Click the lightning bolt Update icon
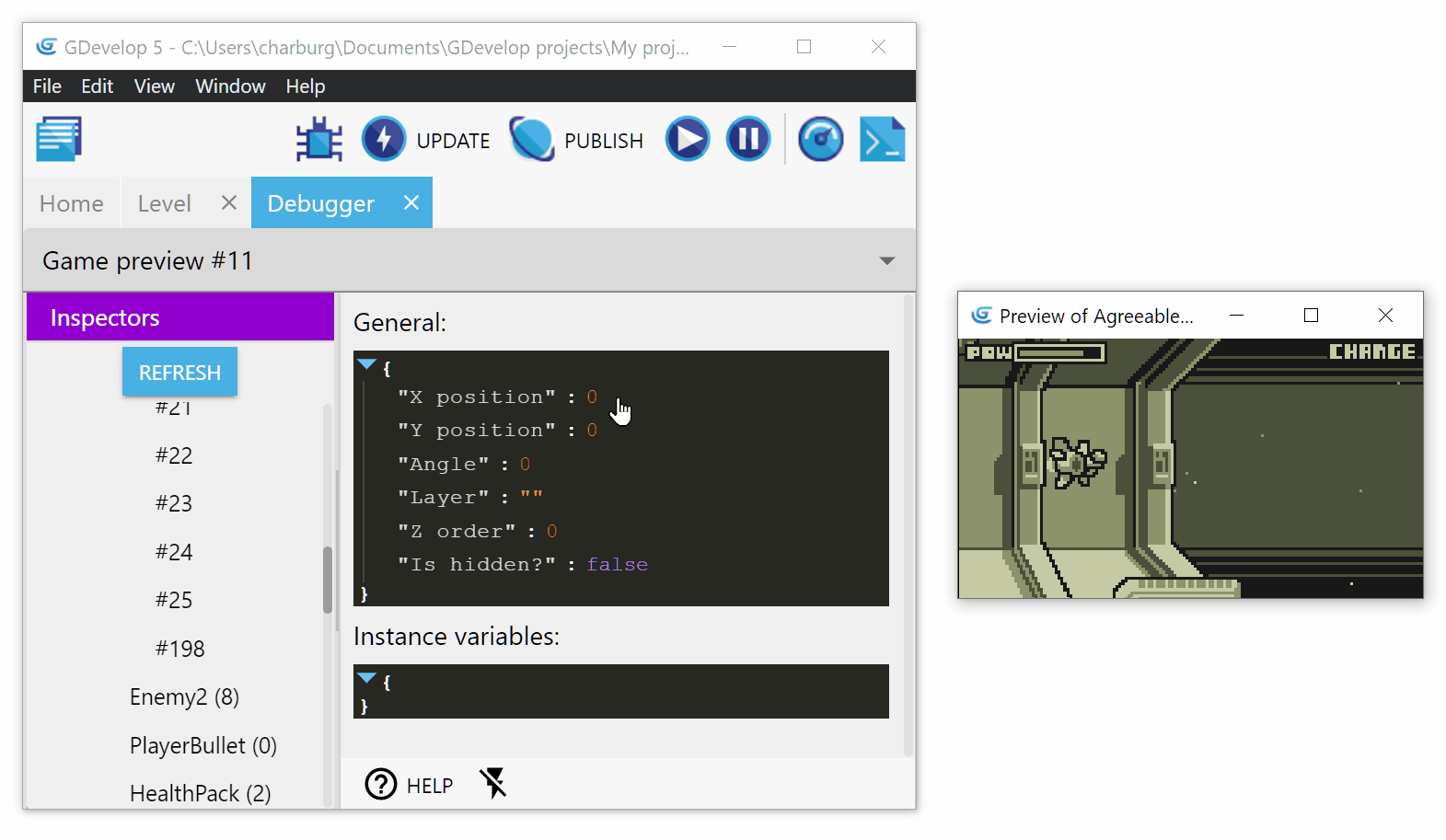 tap(384, 140)
